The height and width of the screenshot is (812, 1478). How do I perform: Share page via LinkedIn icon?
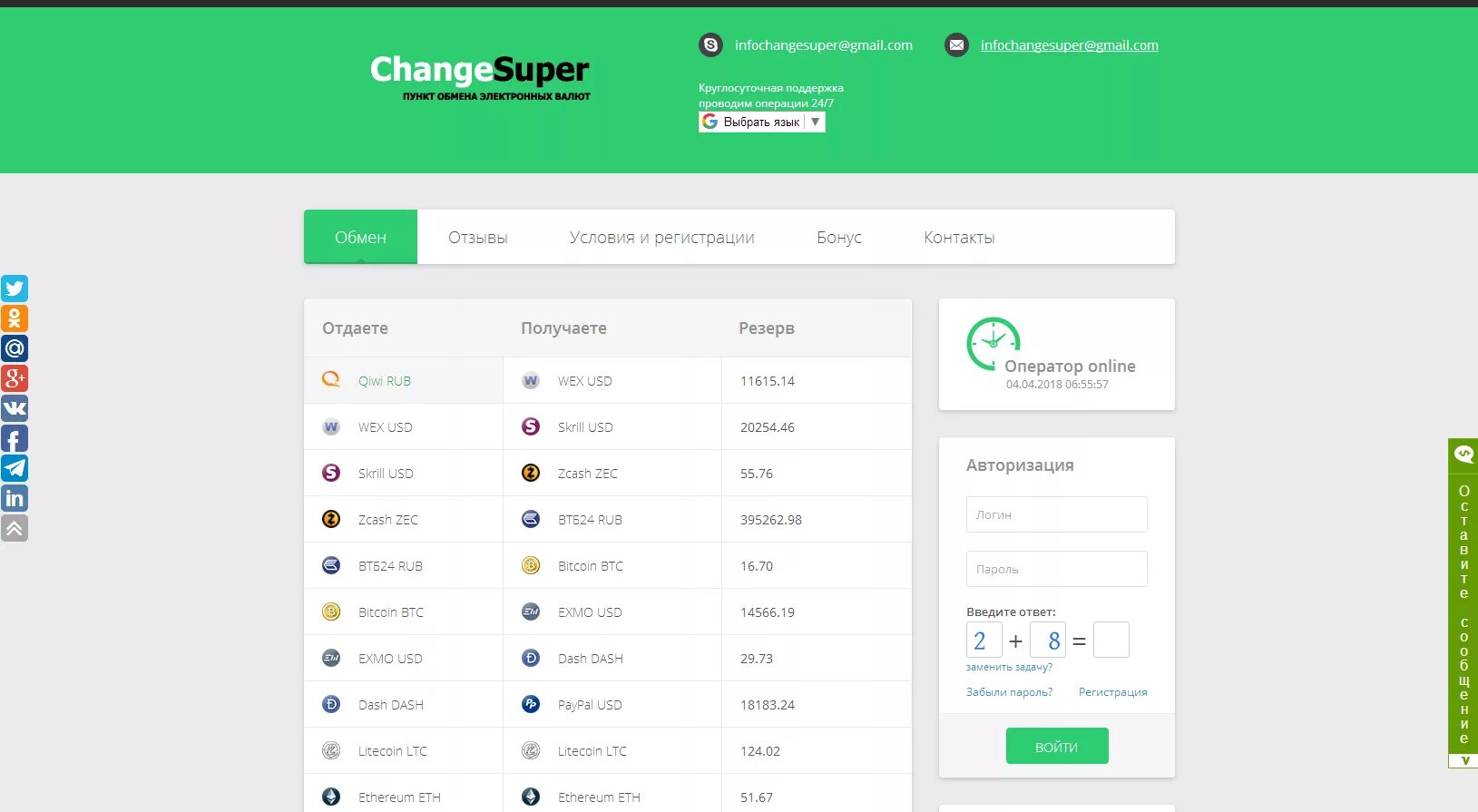[x=15, y=498]
